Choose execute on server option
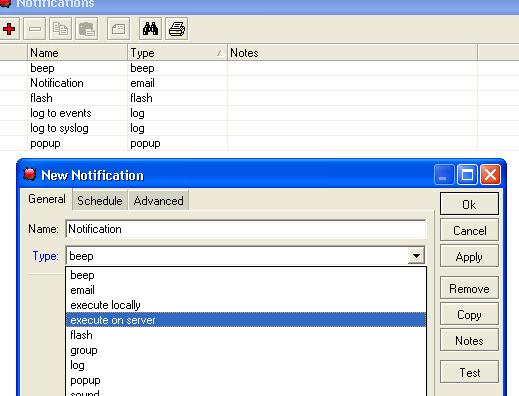Viewport: 519px width, 396px height. pyautogui.click(x=246, y=320)
